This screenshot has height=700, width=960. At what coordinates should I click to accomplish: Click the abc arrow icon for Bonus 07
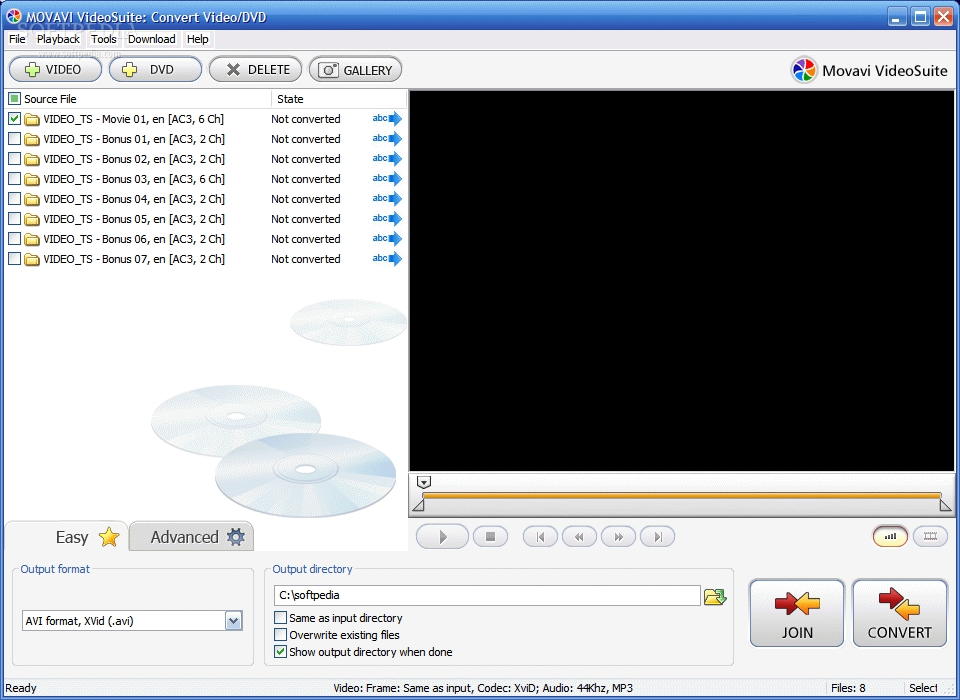pyautogui.click(x=387, y=259)
